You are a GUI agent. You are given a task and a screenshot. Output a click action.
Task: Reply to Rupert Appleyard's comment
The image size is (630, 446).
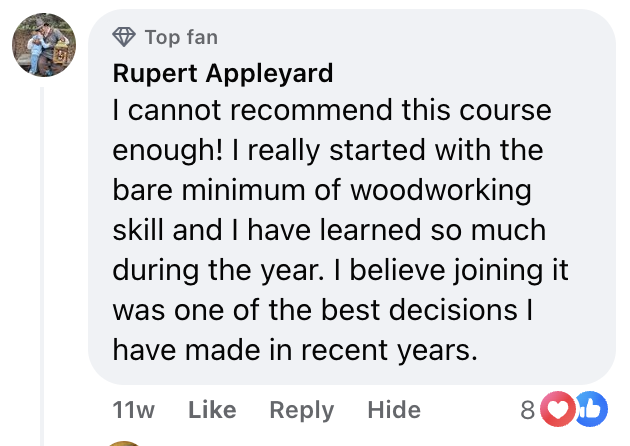click(301, 410)
